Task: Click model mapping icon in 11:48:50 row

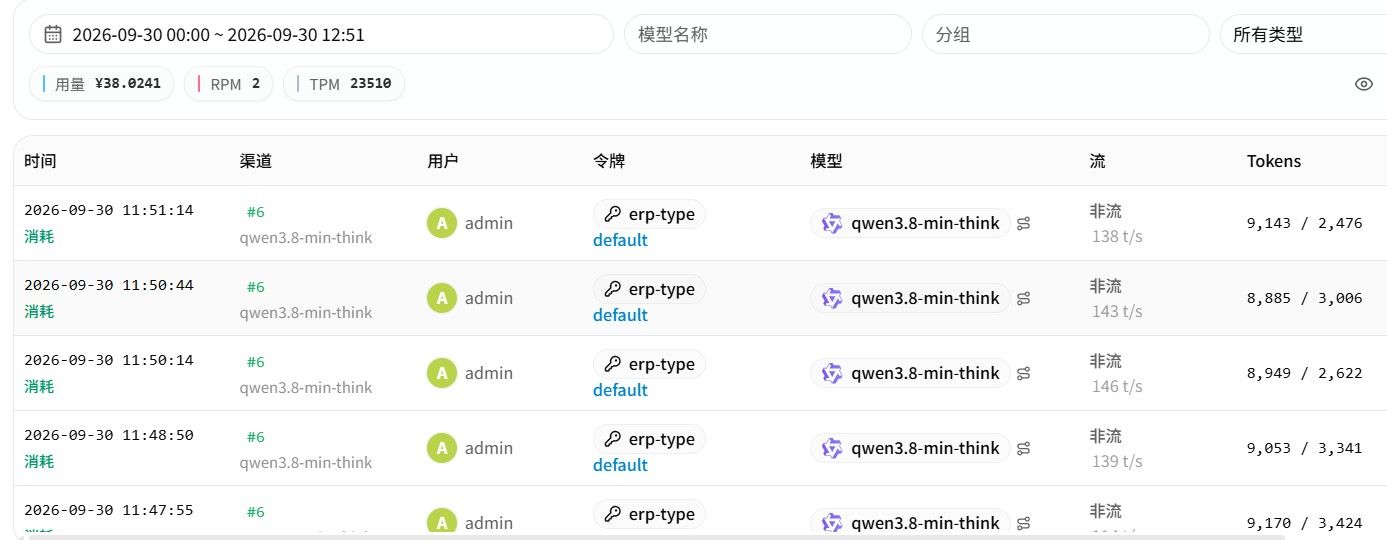Action: point(1023,449)
